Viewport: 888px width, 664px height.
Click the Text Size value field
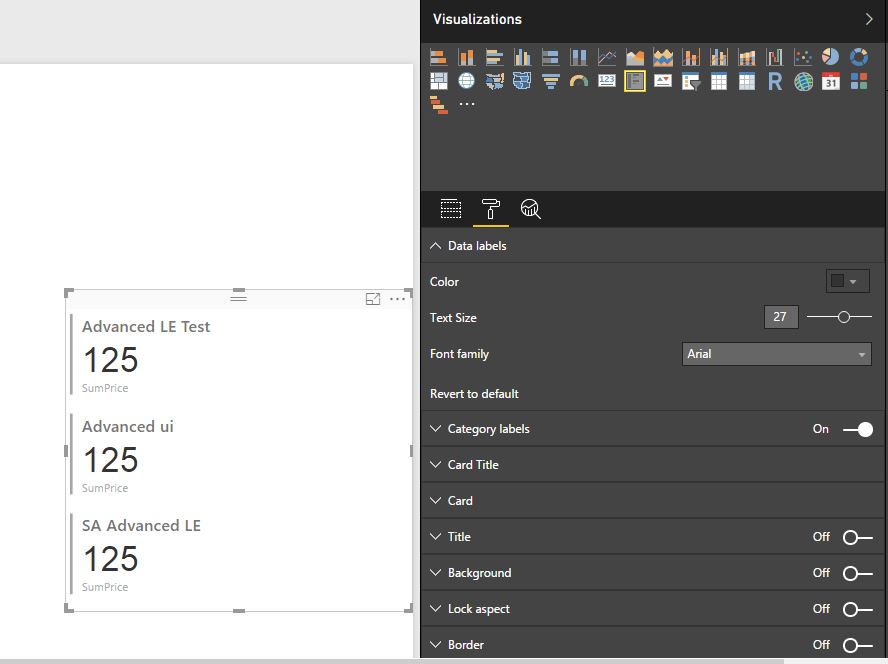click(781, 317)
